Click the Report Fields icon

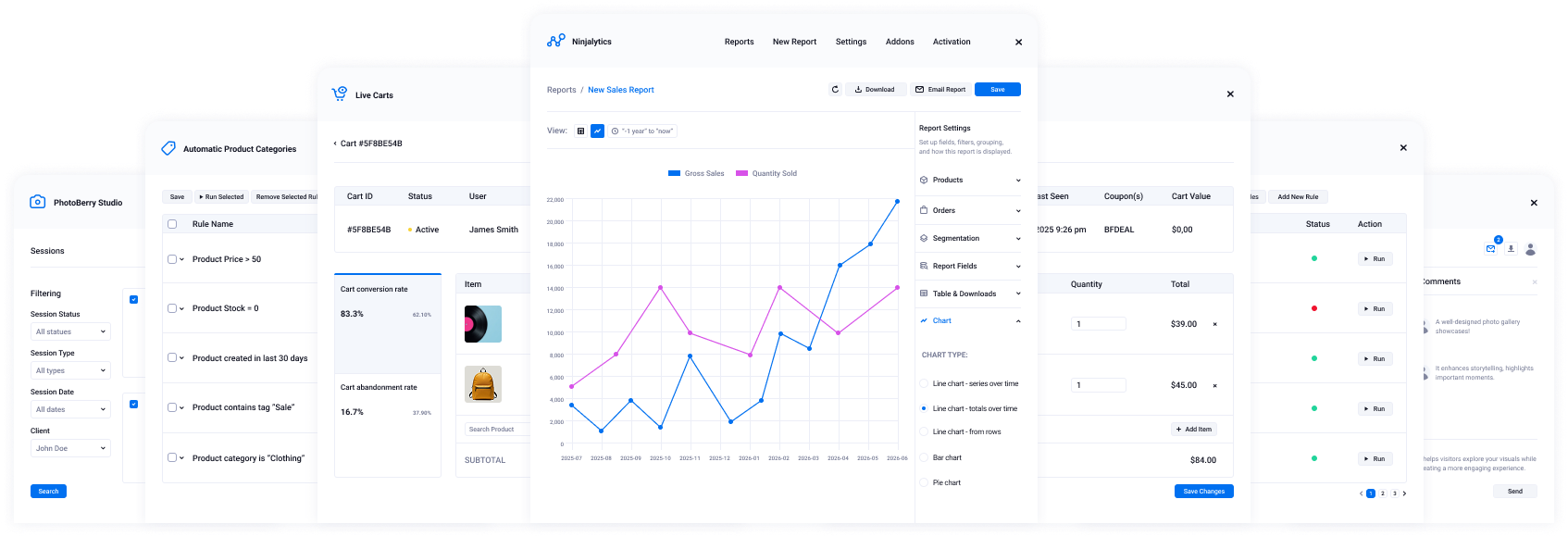(924, 266)
